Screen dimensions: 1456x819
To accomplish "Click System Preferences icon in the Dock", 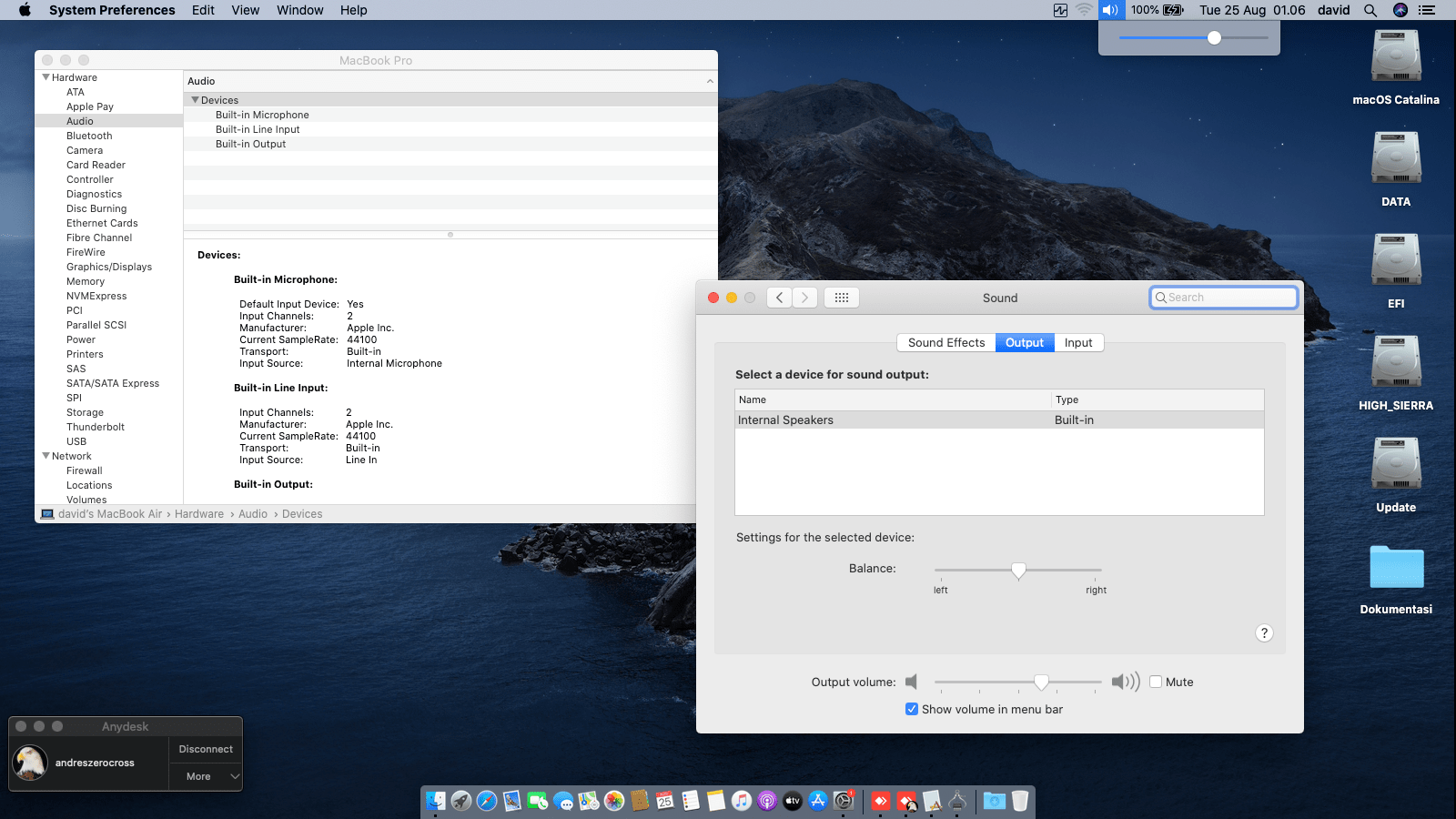I will point(844,801).
